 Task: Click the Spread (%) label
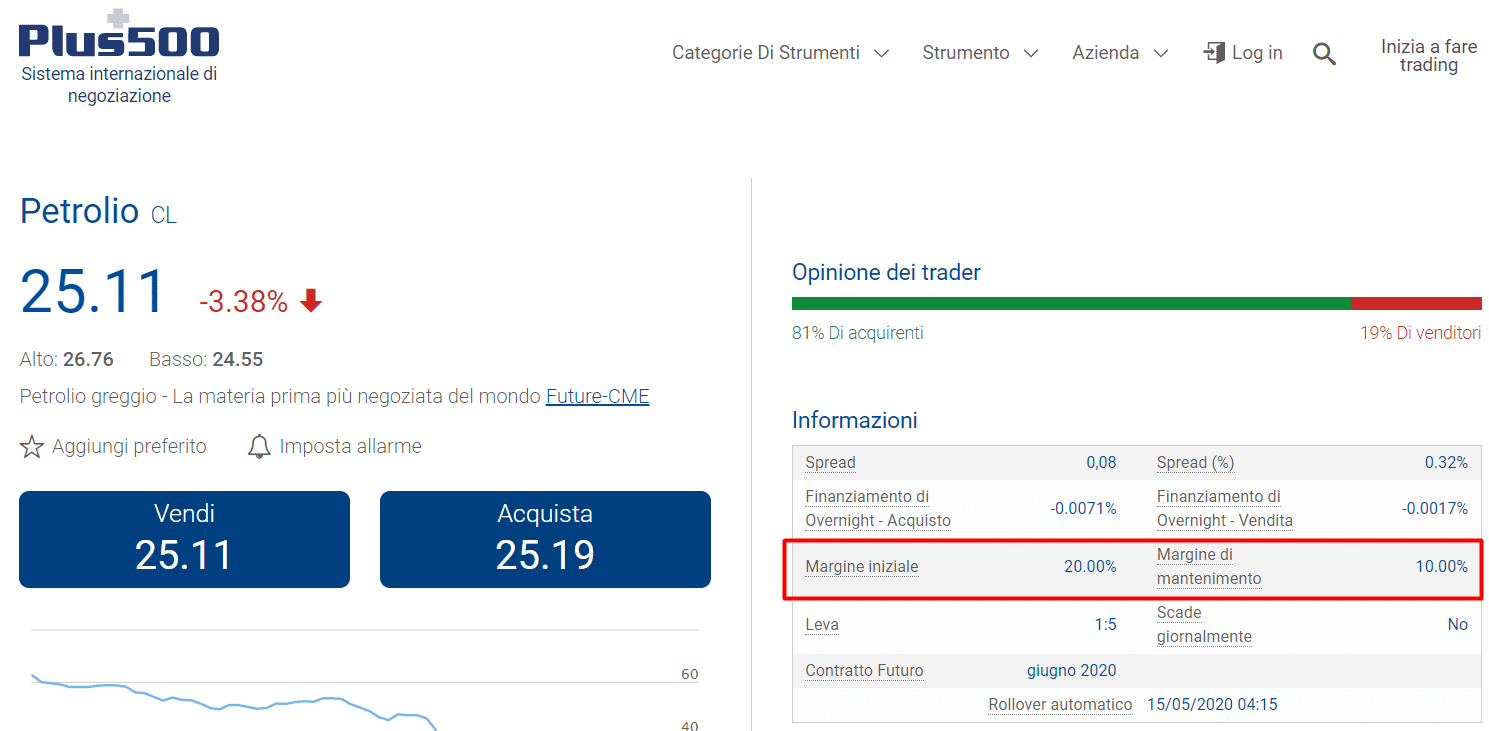coord(1195,463)
